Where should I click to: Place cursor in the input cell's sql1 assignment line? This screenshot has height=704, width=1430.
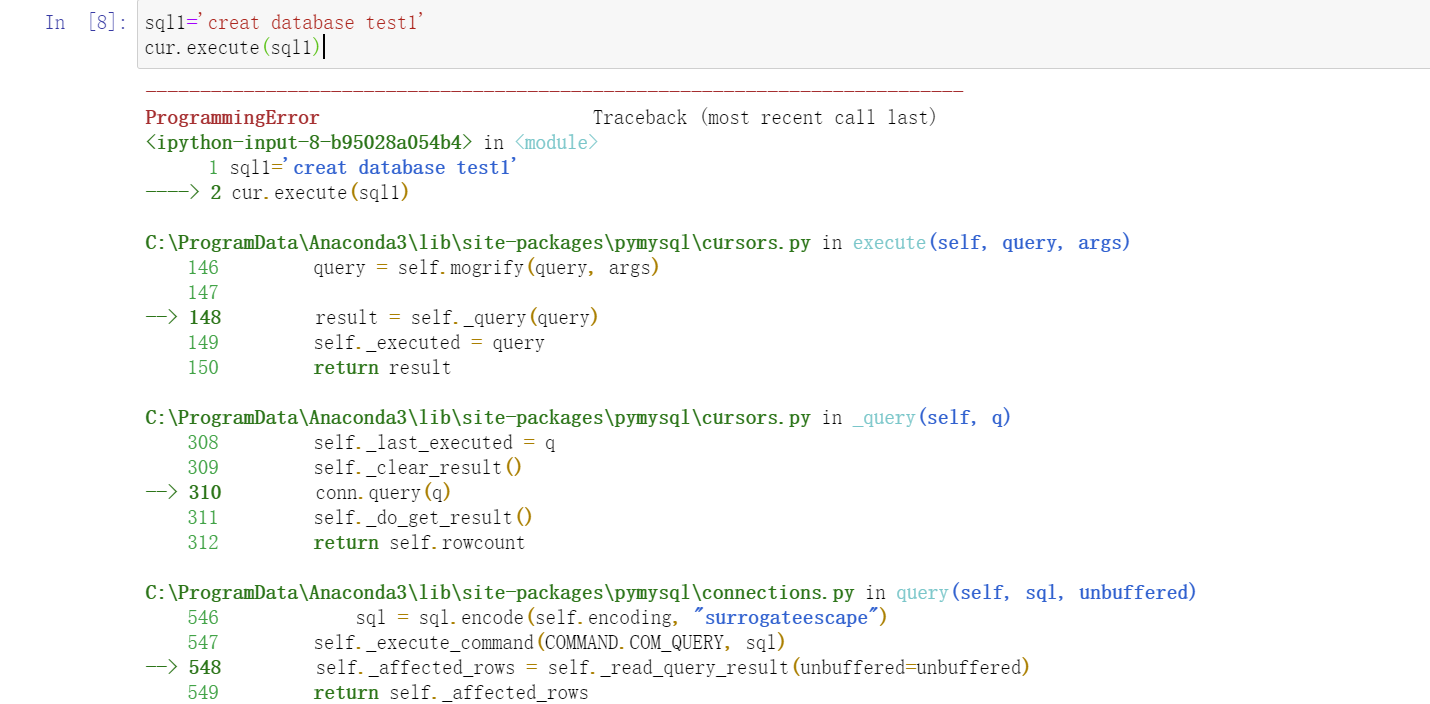click(x=285, y=22)
